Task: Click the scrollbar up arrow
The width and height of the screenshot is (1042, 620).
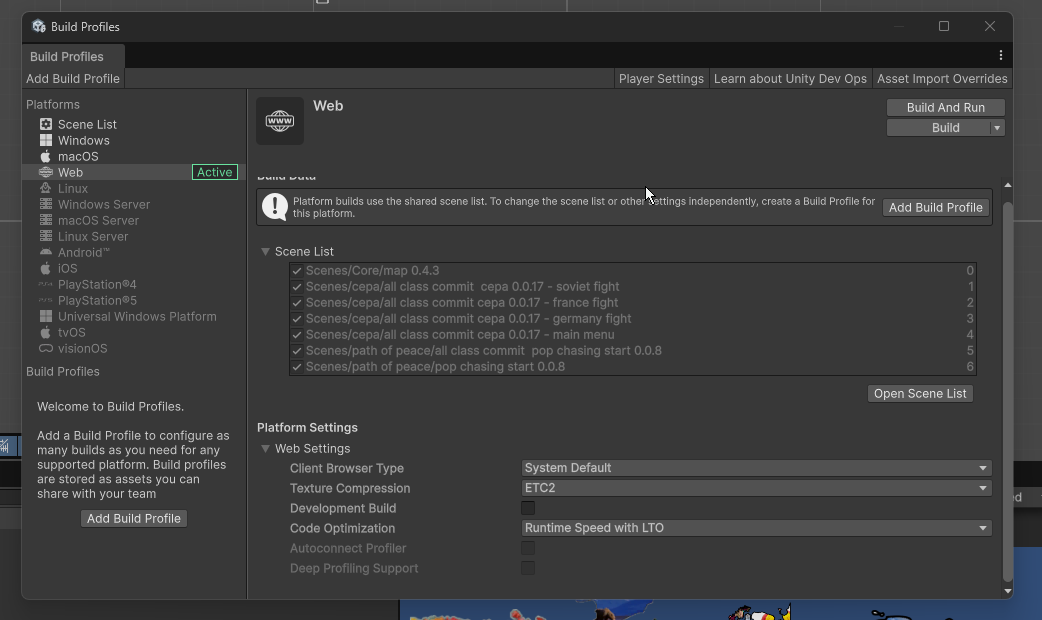Action: click(1007, 185)
